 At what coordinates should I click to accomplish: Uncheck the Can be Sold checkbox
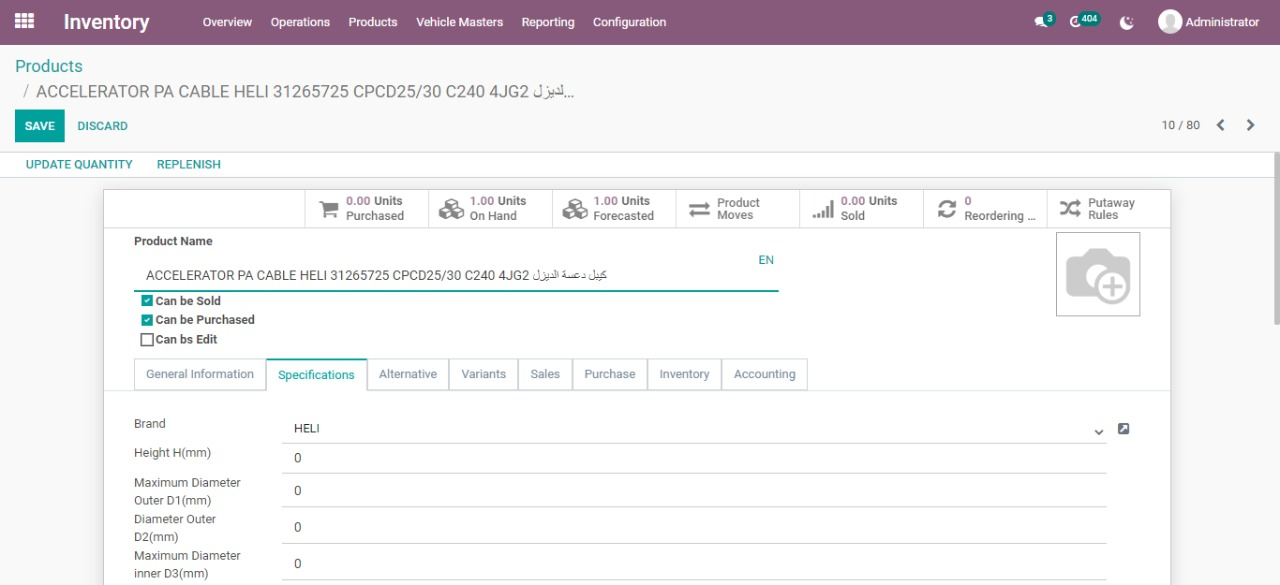pos(147,301)
